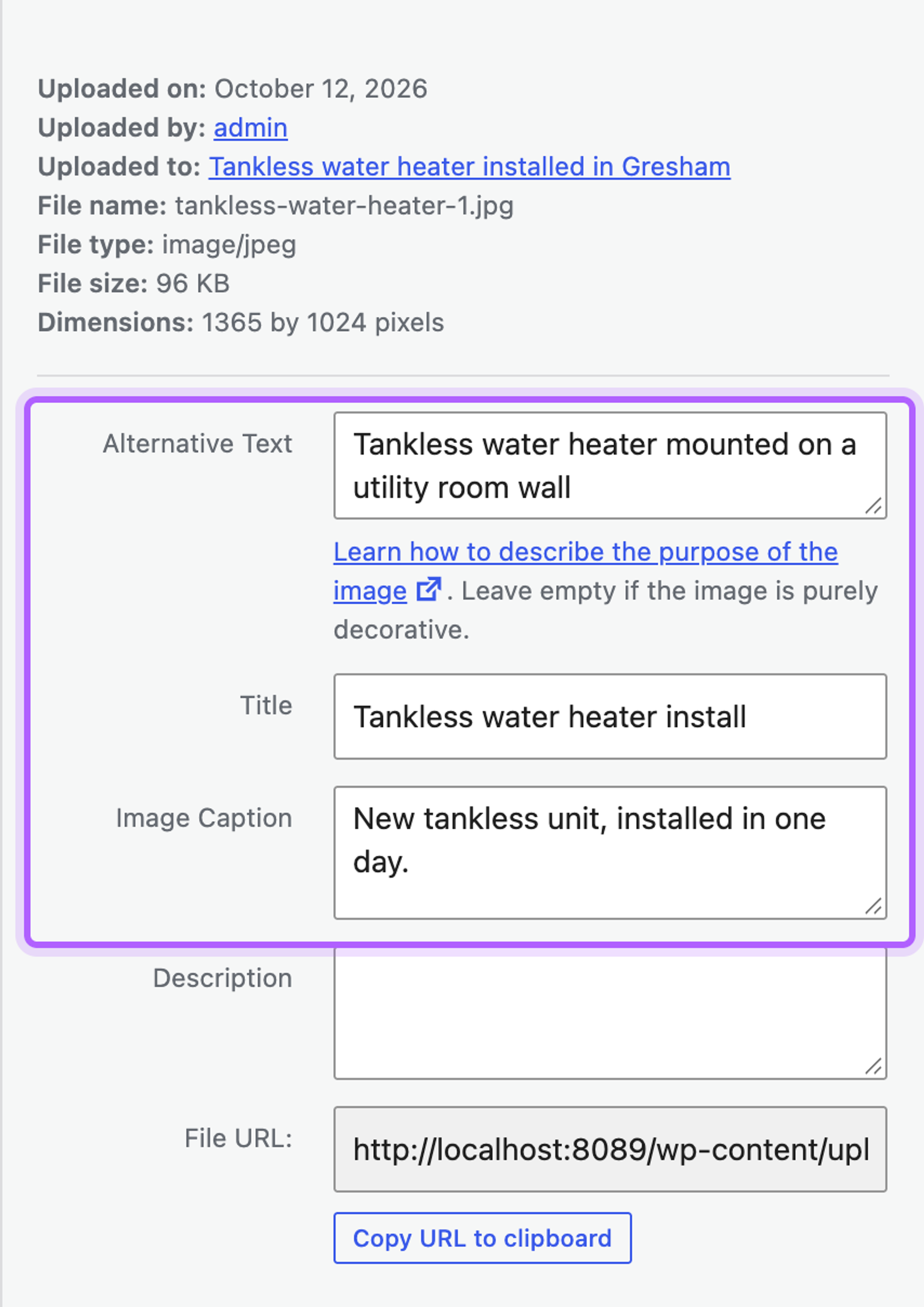Image resolution: width=924 pixels, height=1307 pixels.
Task: Select the File URL field
Action: coord(610,1149)
